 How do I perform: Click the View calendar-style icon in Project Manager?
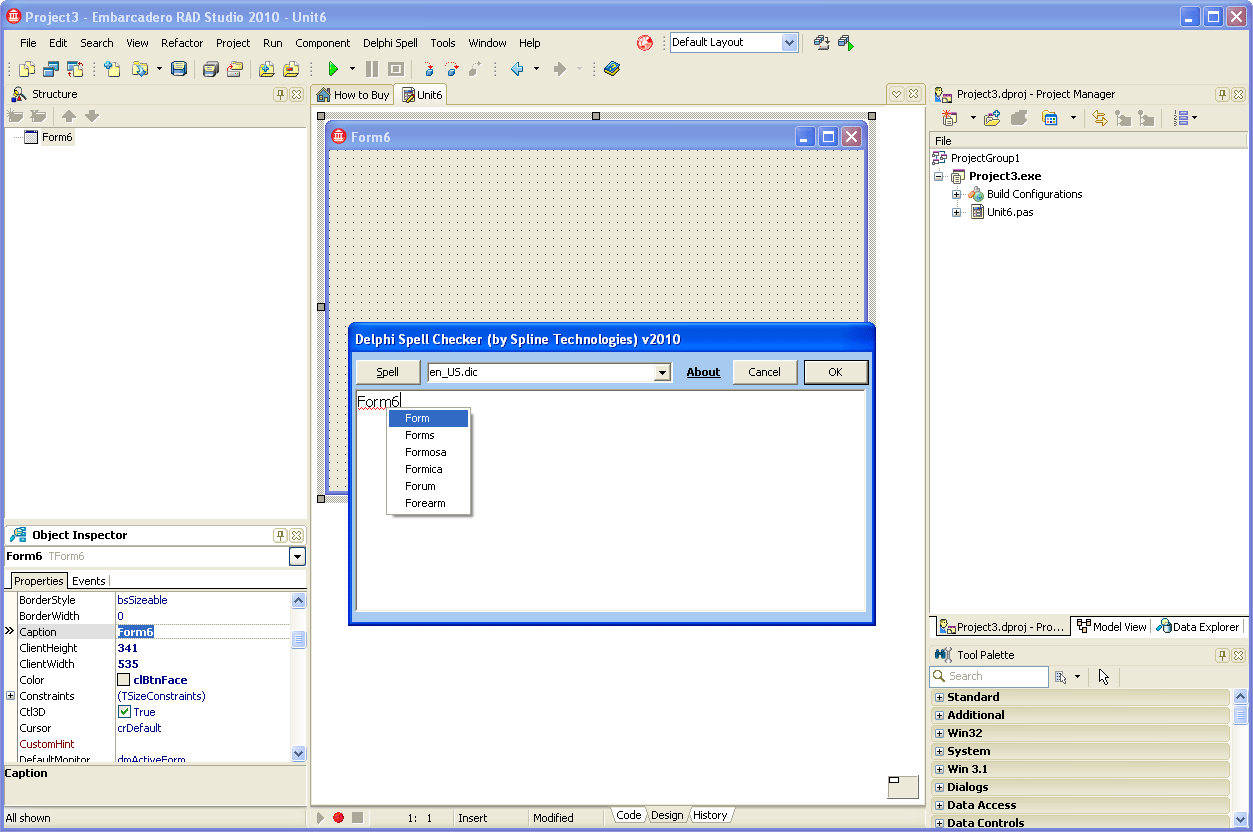[1049, 118]
